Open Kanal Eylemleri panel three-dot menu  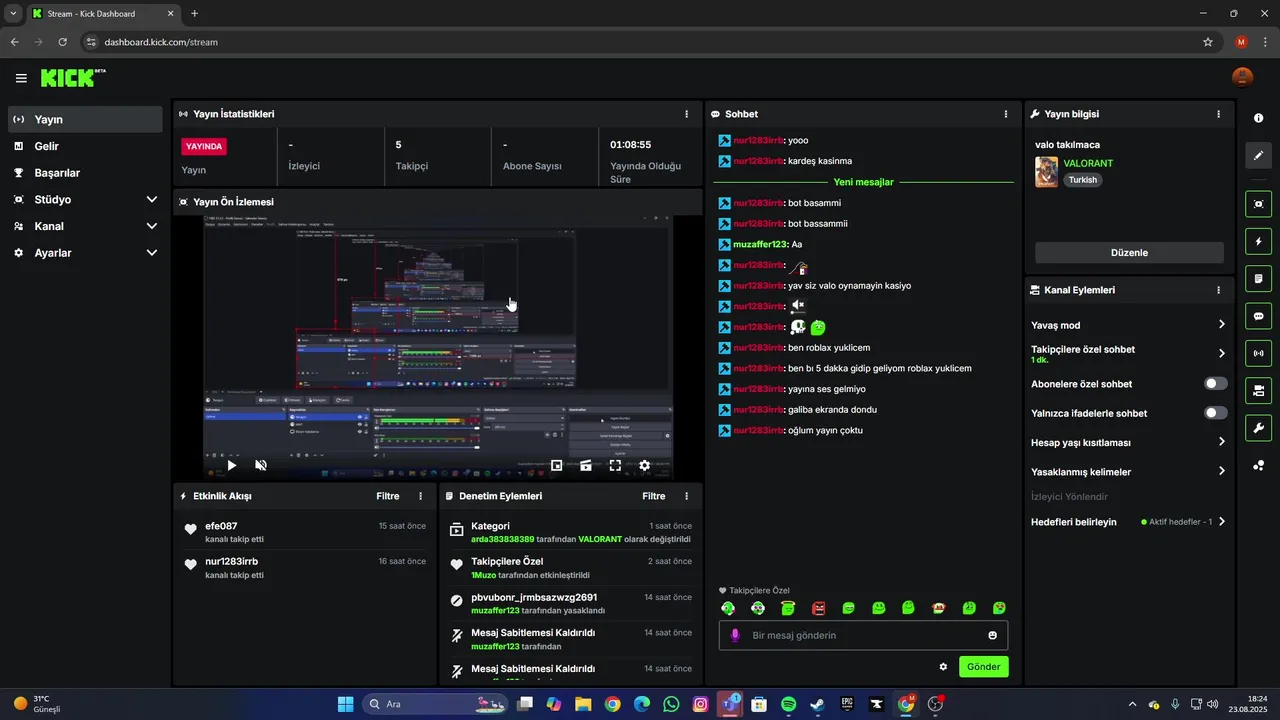[x=1218, y=290]
